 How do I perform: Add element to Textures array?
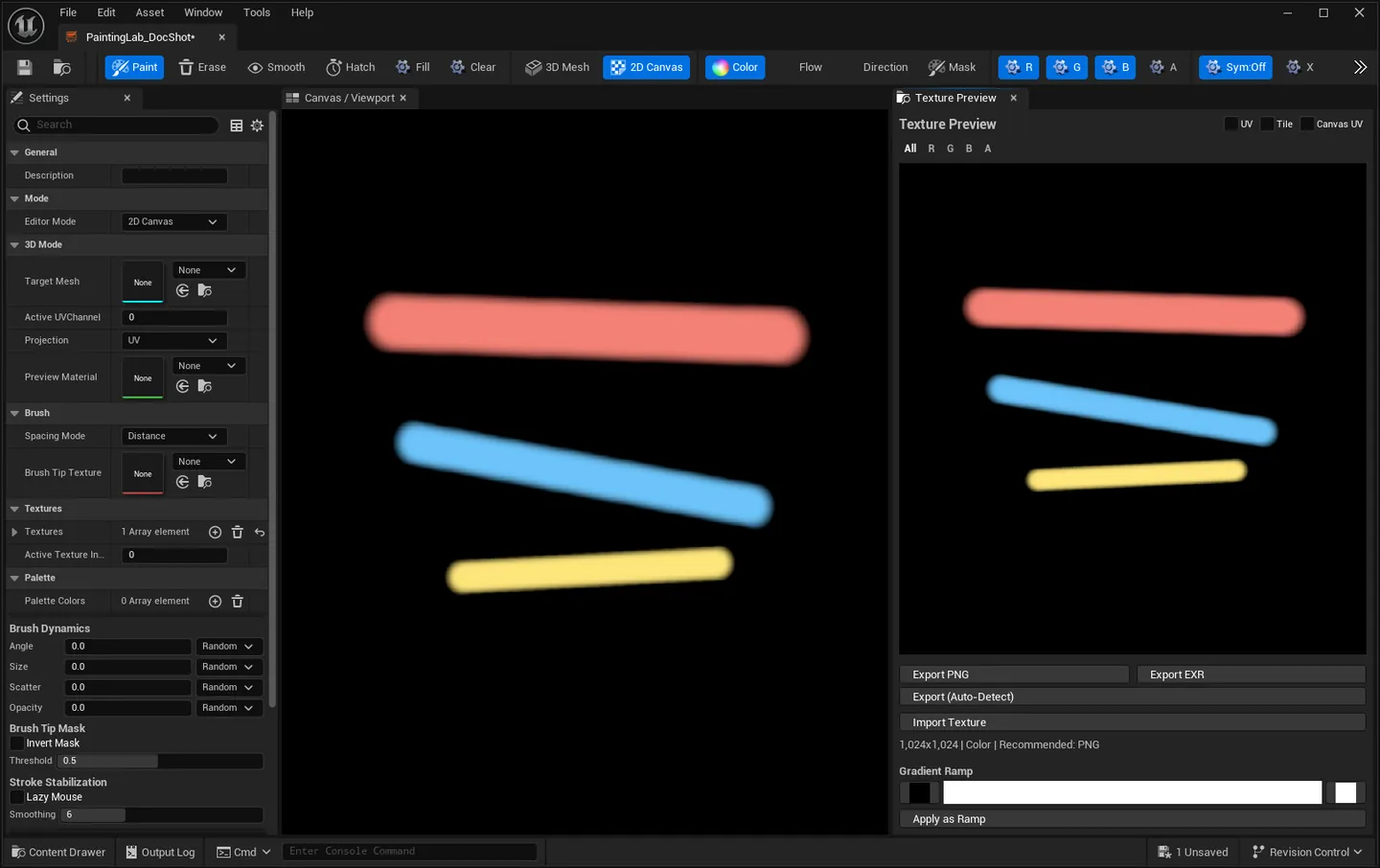point(215,532)
